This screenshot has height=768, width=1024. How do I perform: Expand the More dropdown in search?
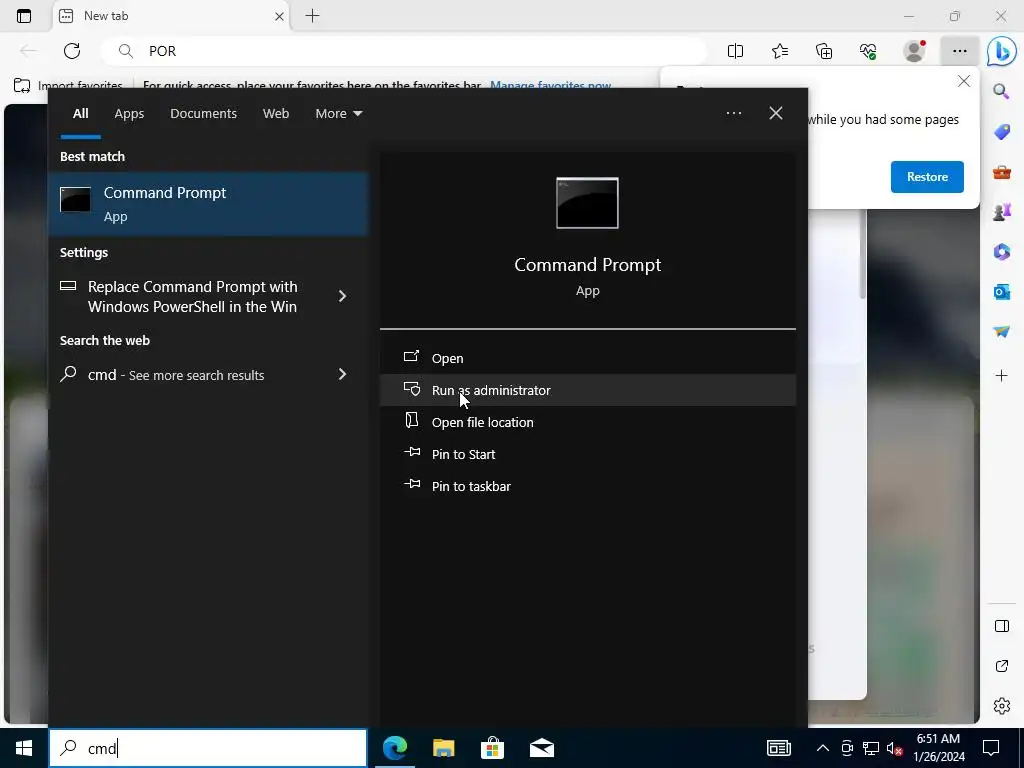click(x=338, y=114)
